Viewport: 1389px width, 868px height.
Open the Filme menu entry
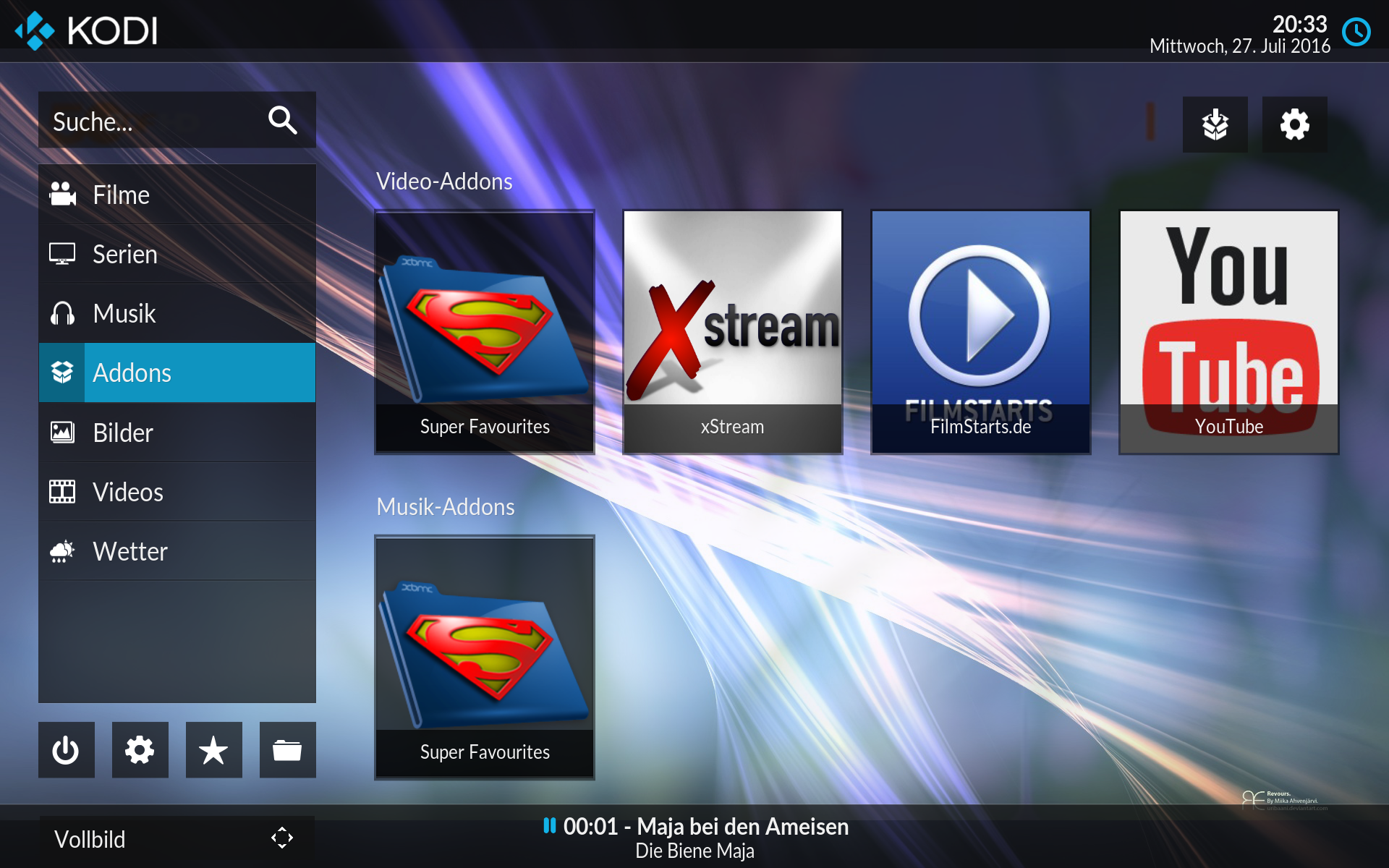point(177,195)
